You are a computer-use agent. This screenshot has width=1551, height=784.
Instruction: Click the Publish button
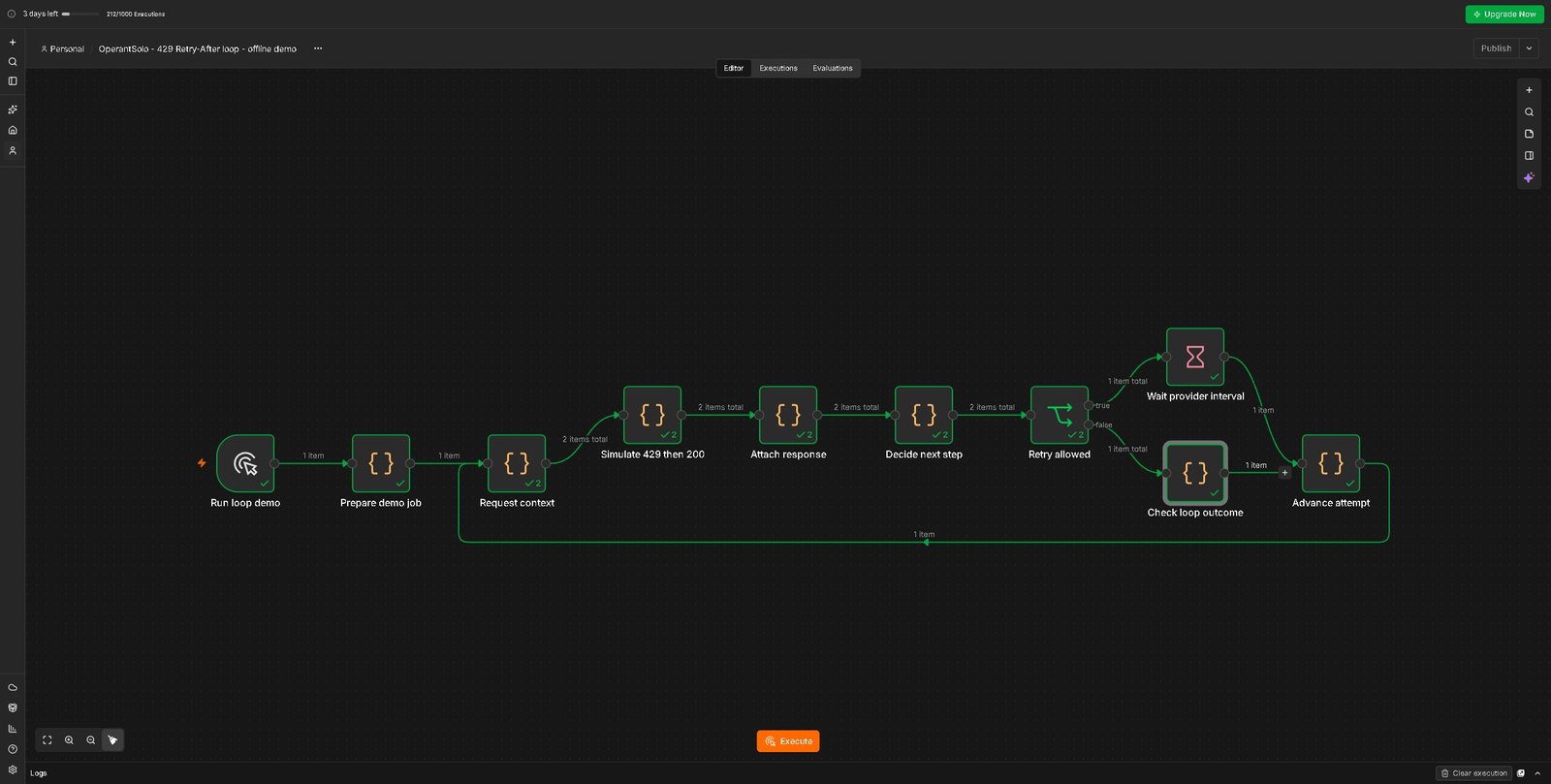pos(1496,48)
